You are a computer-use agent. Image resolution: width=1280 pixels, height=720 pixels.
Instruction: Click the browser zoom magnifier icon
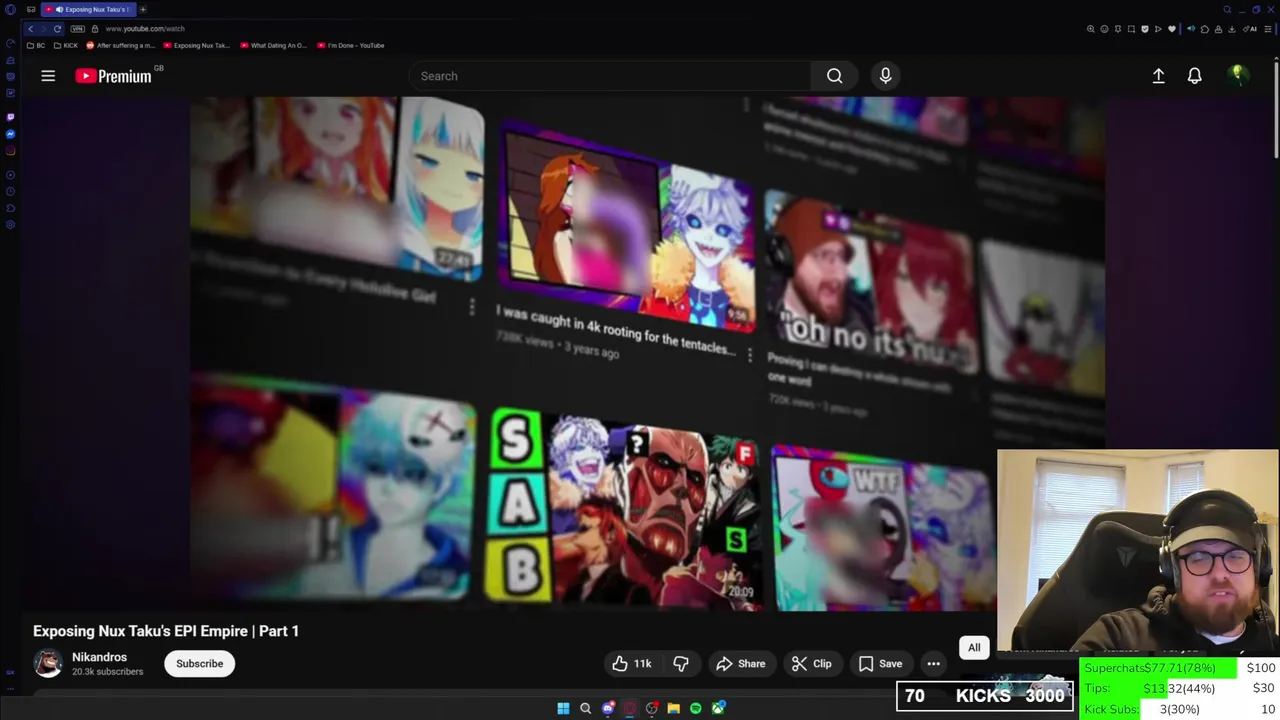(1090, 29)
